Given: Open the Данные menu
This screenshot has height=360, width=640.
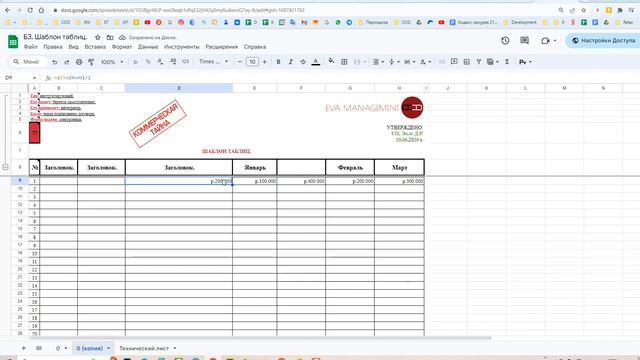Looking at the screenshot, I should coord(148,47).
